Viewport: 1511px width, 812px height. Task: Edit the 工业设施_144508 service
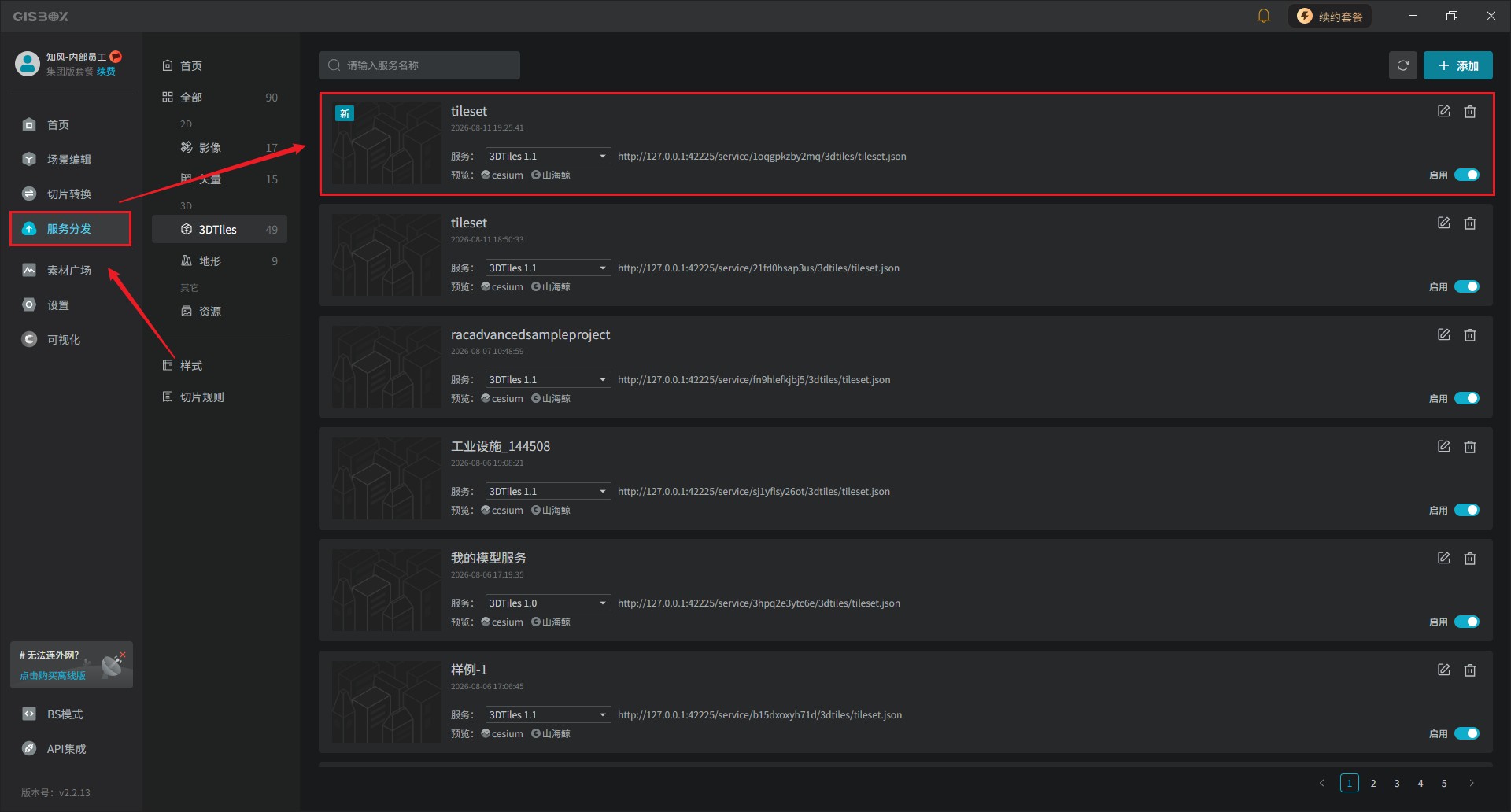[1444, 446]
